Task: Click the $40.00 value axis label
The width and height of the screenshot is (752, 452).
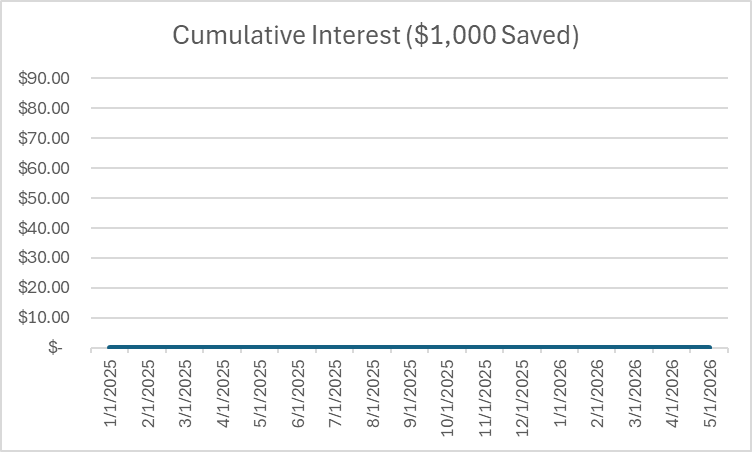Action: tap(44, 228)
